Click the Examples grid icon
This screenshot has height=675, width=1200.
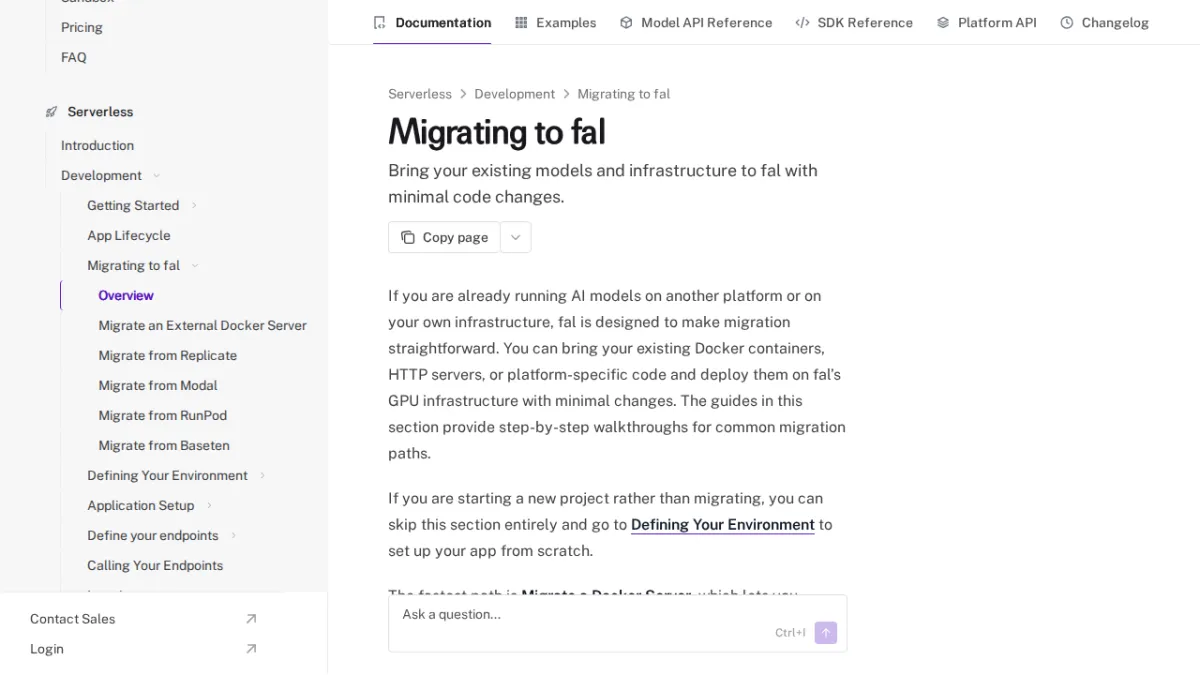(521, 22)
